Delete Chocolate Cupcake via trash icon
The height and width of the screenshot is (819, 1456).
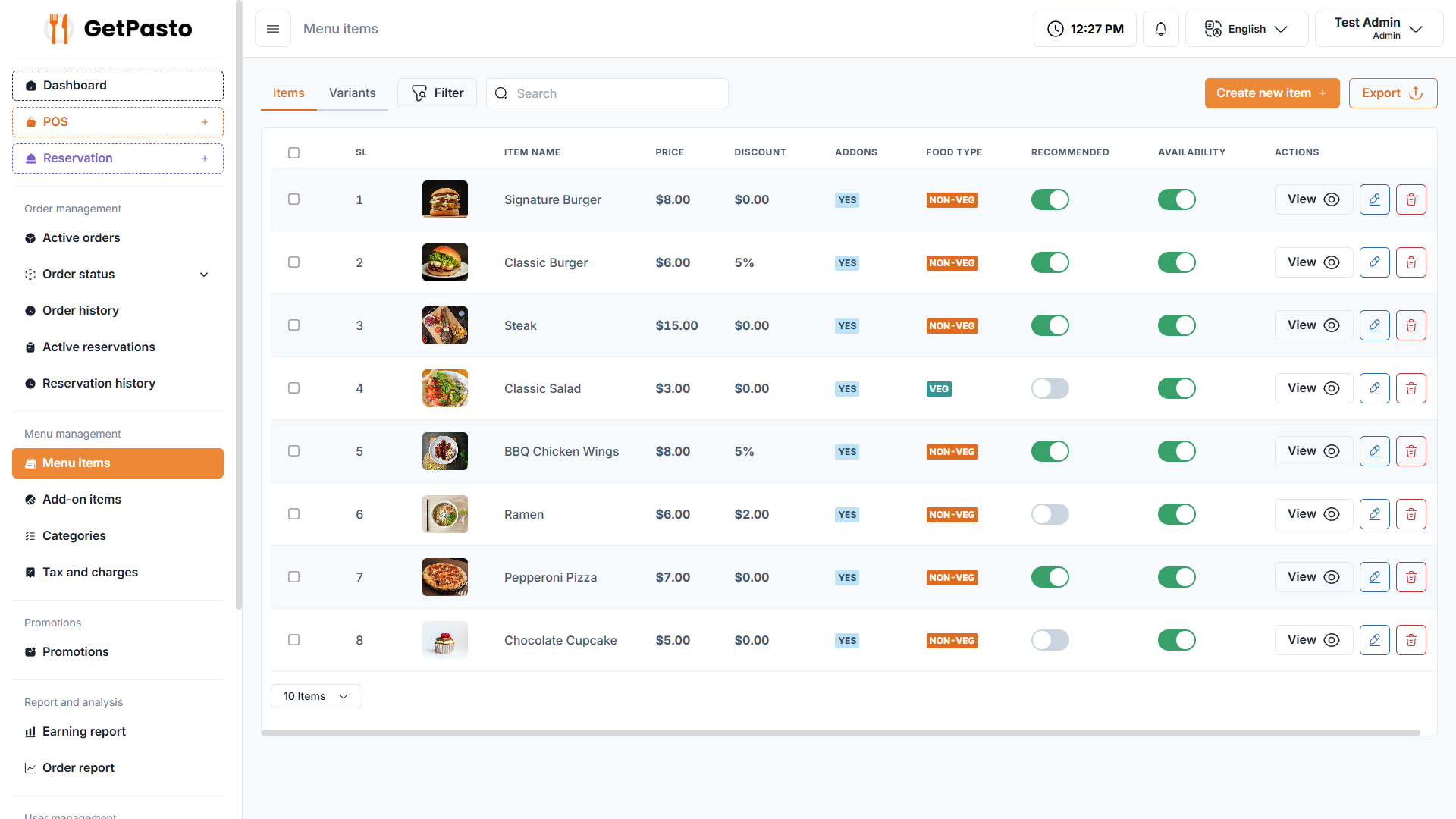(1410, 640)
